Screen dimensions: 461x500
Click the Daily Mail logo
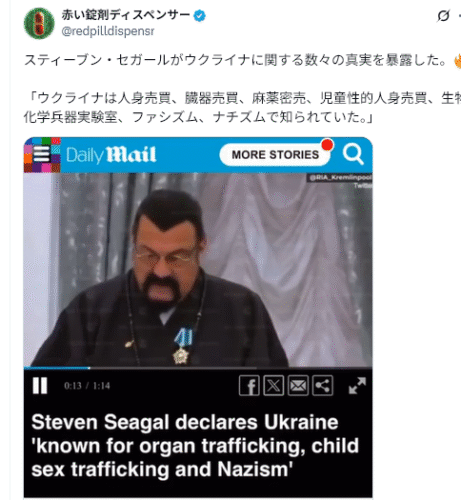click(111, 155)
